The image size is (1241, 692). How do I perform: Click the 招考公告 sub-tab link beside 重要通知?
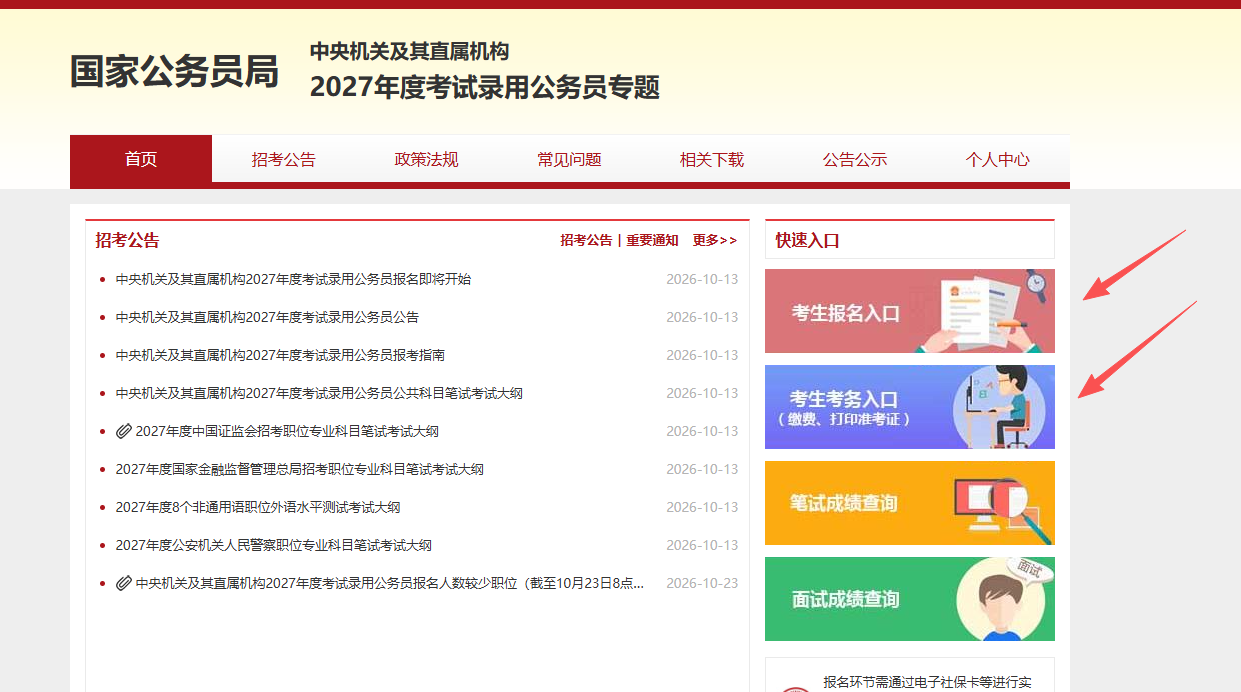[x=586, y=240]
